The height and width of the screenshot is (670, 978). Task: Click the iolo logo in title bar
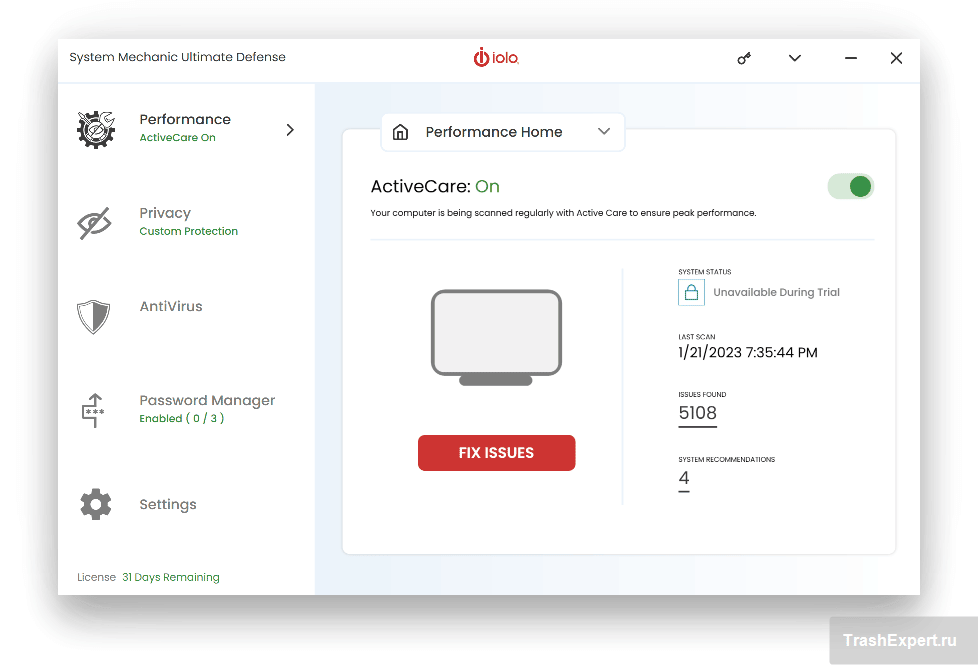point(496,58)
